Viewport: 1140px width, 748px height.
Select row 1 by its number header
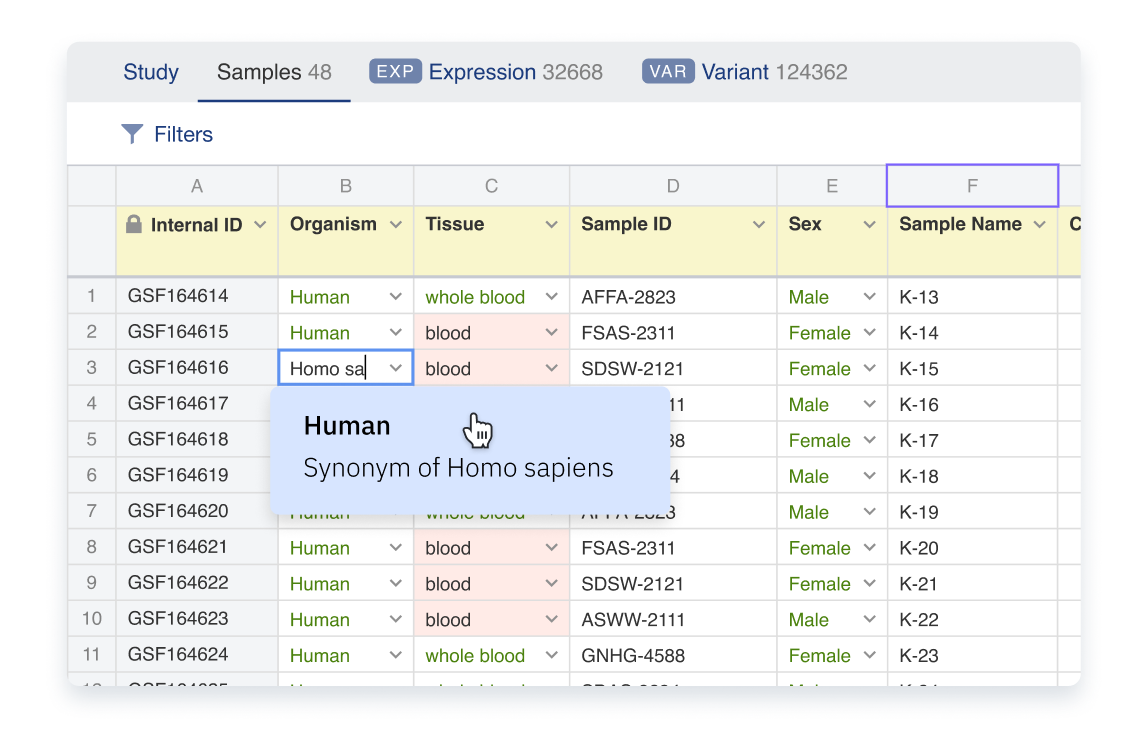(x=92, y=296)
